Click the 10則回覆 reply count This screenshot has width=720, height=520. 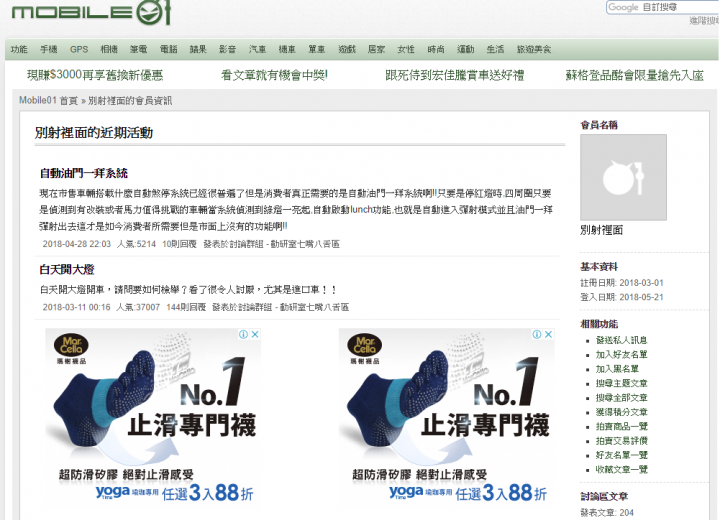pos(179,244)
